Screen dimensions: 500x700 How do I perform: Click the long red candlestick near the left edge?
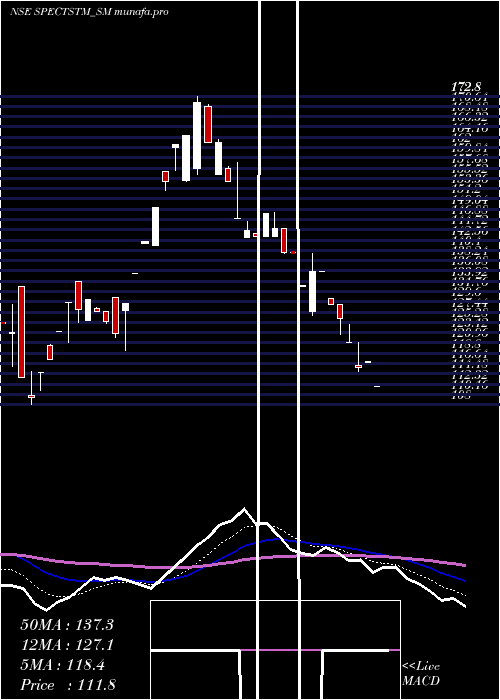tap(21, 332)
